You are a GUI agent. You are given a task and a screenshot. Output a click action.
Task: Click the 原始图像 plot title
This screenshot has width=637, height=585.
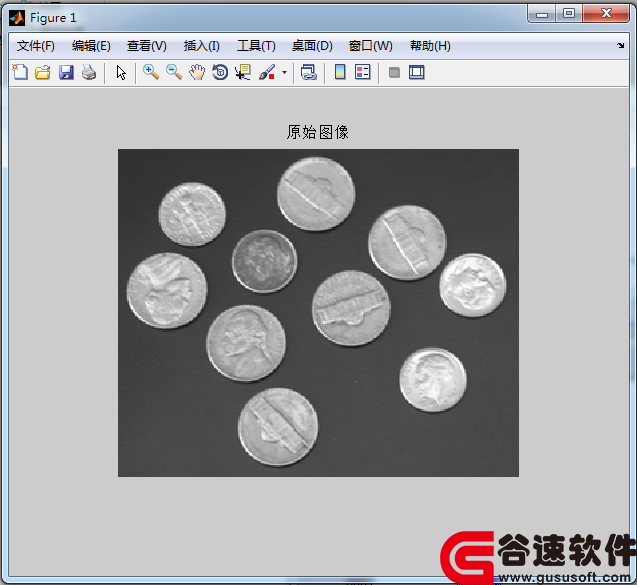318,132
